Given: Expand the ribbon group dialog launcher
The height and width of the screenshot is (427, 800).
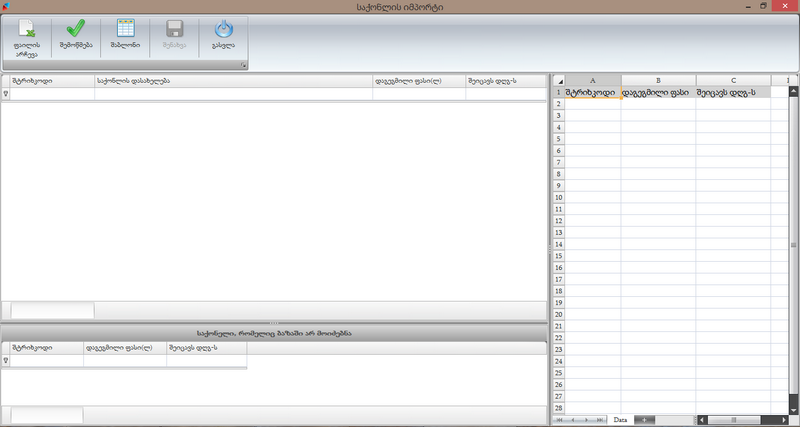Looking at the screenshot, I should [x=242, y=66].
